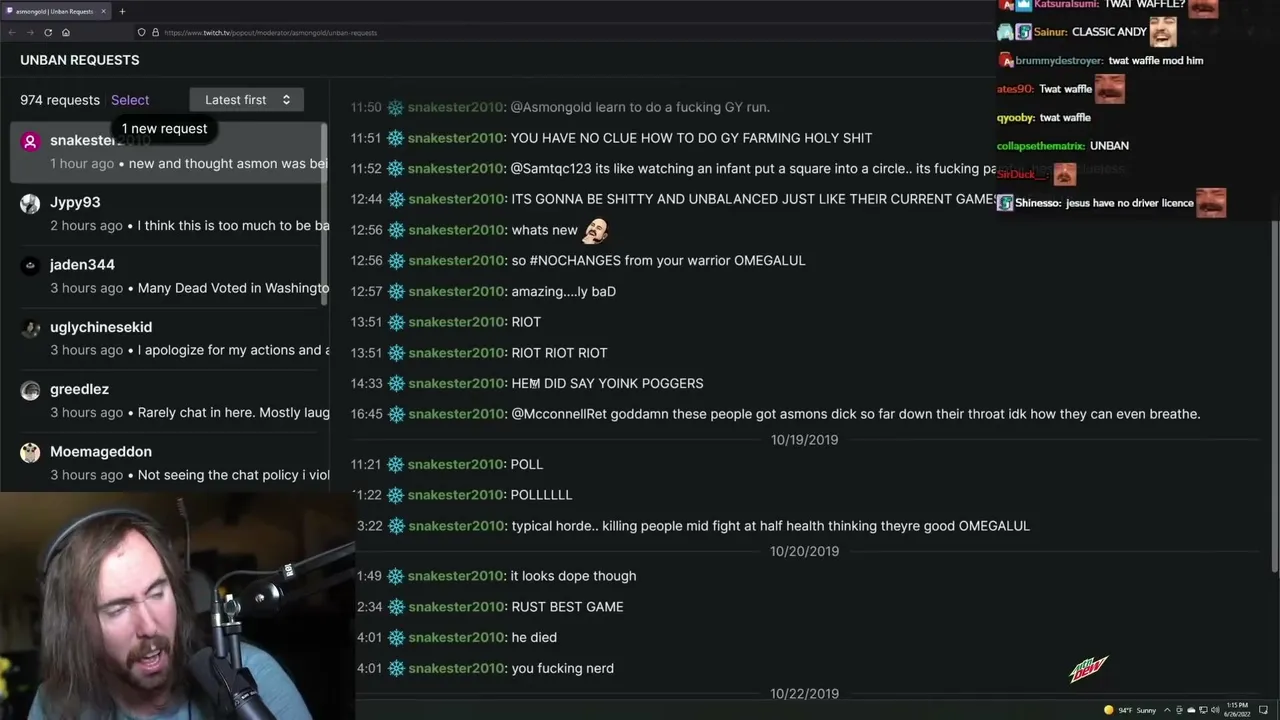Click the badge icon on the 11:50 message
The image size is (1280, 720).
click(395, 107)
